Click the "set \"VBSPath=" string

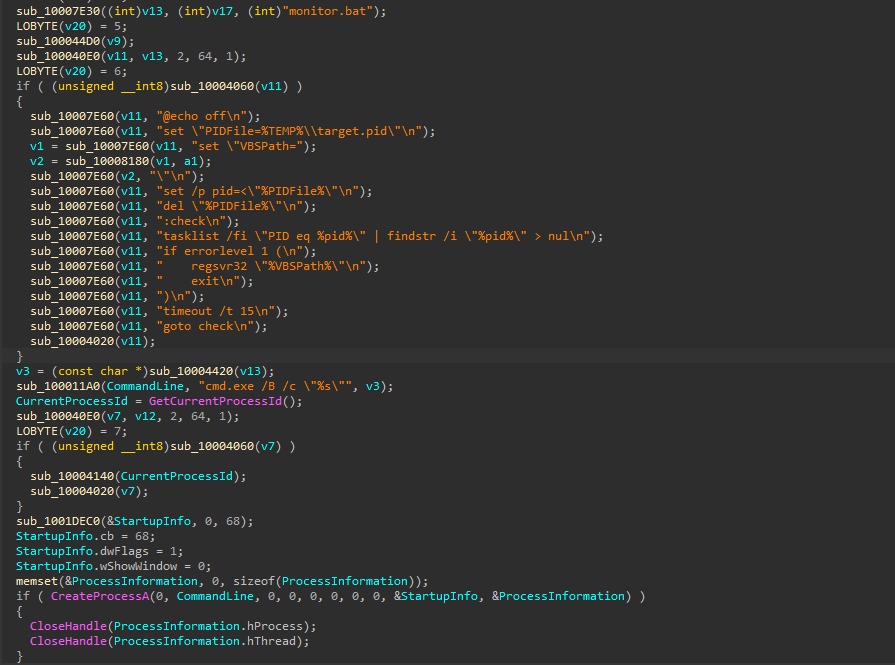tap(247, 146)
